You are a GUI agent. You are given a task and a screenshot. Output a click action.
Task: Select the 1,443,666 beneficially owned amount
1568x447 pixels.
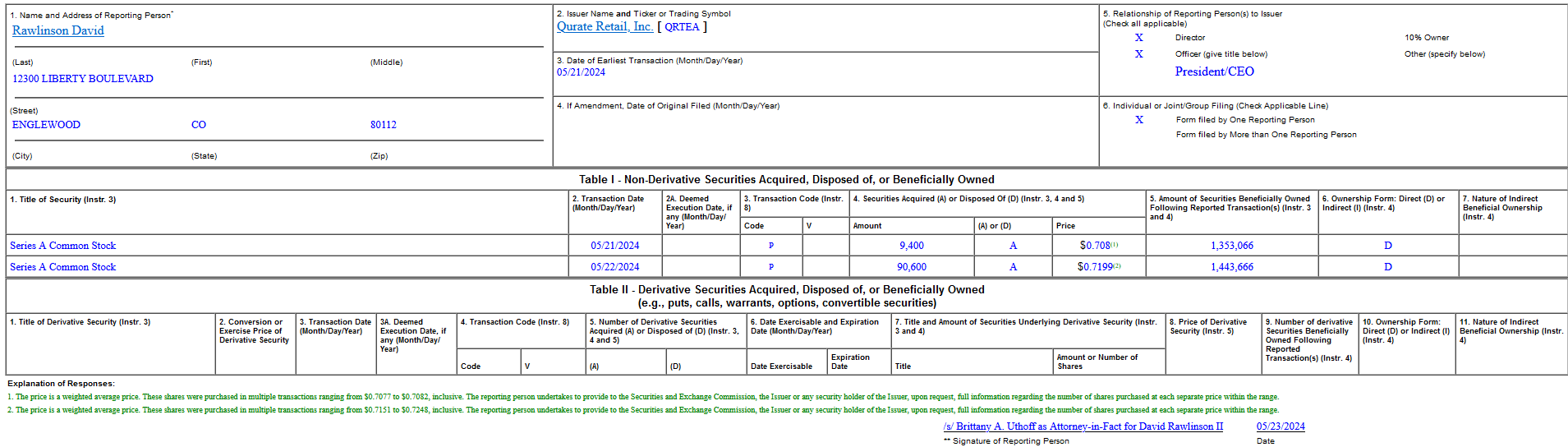click(1231, 267)
